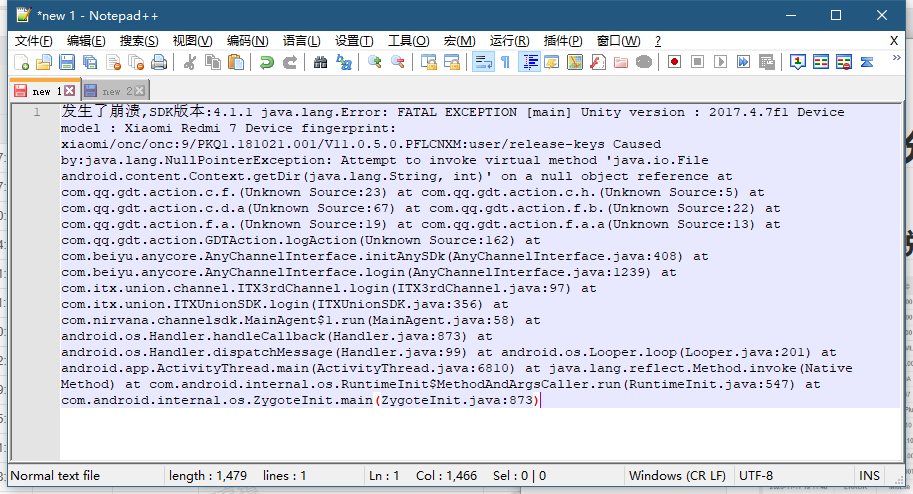The height and width of the screenshot is (494, 913).
Task: Toggle word wrap in the toolbar
Action: click(483, 62)
